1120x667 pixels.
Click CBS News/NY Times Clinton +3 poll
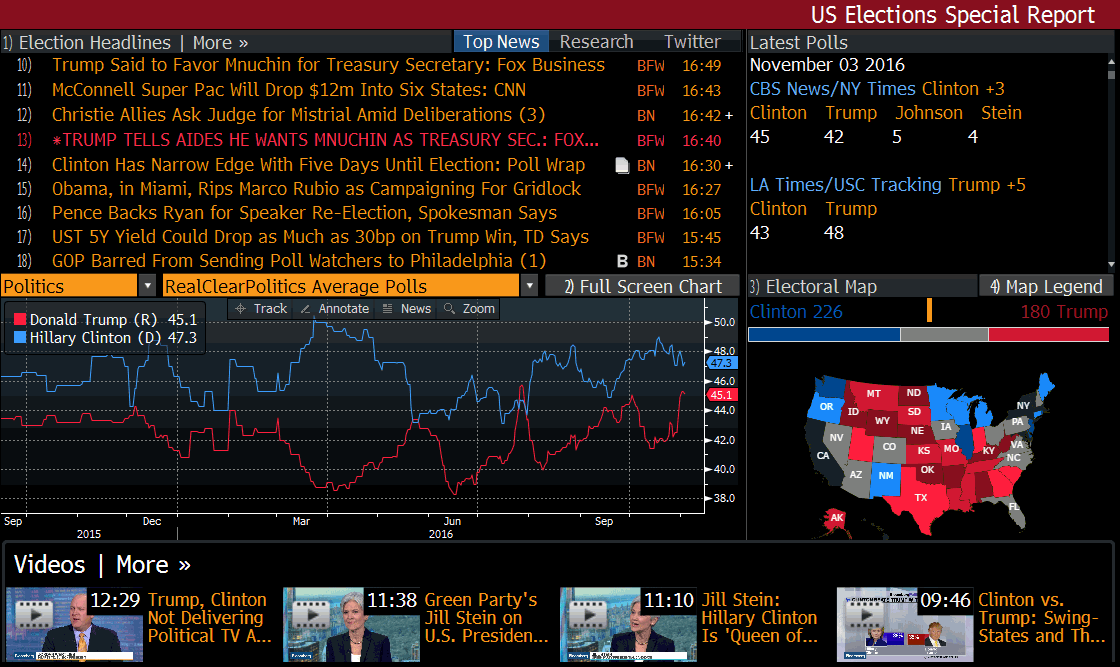pyautogui.click(x=877, y=89)
